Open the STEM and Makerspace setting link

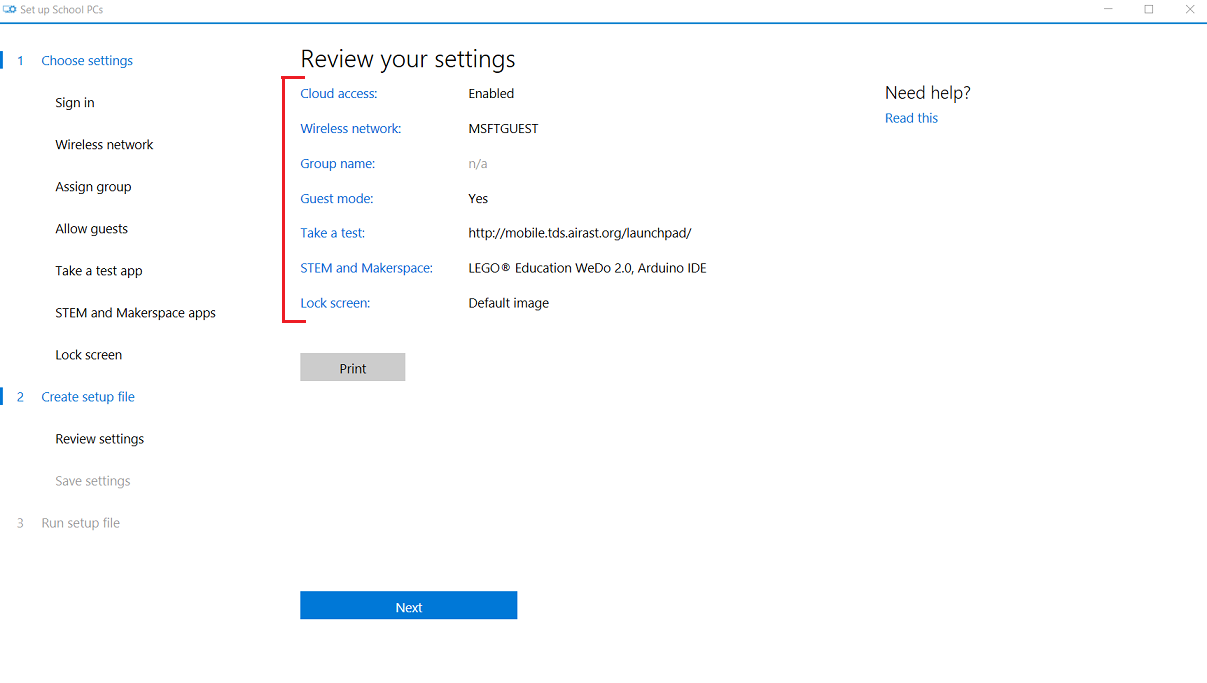366,268
